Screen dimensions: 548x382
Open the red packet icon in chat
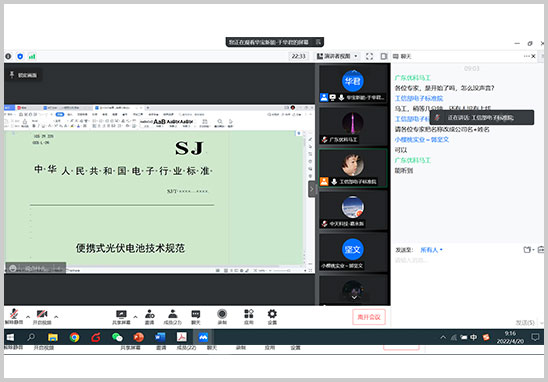point(541,250)
